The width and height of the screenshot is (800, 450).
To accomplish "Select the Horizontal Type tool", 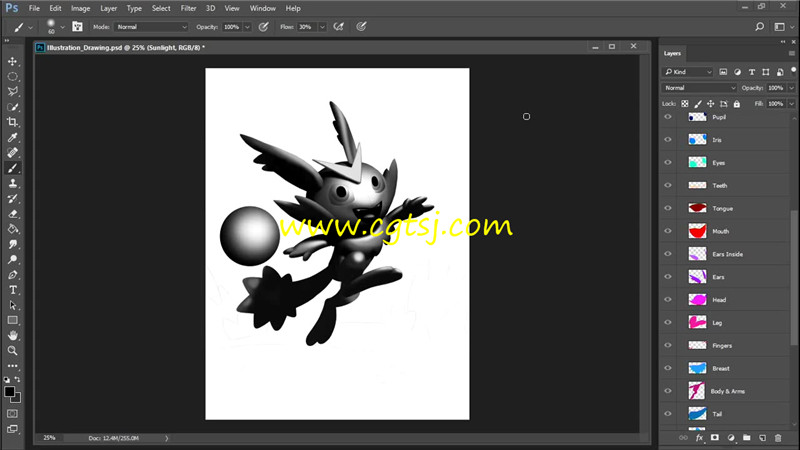I will pos(12,290).
